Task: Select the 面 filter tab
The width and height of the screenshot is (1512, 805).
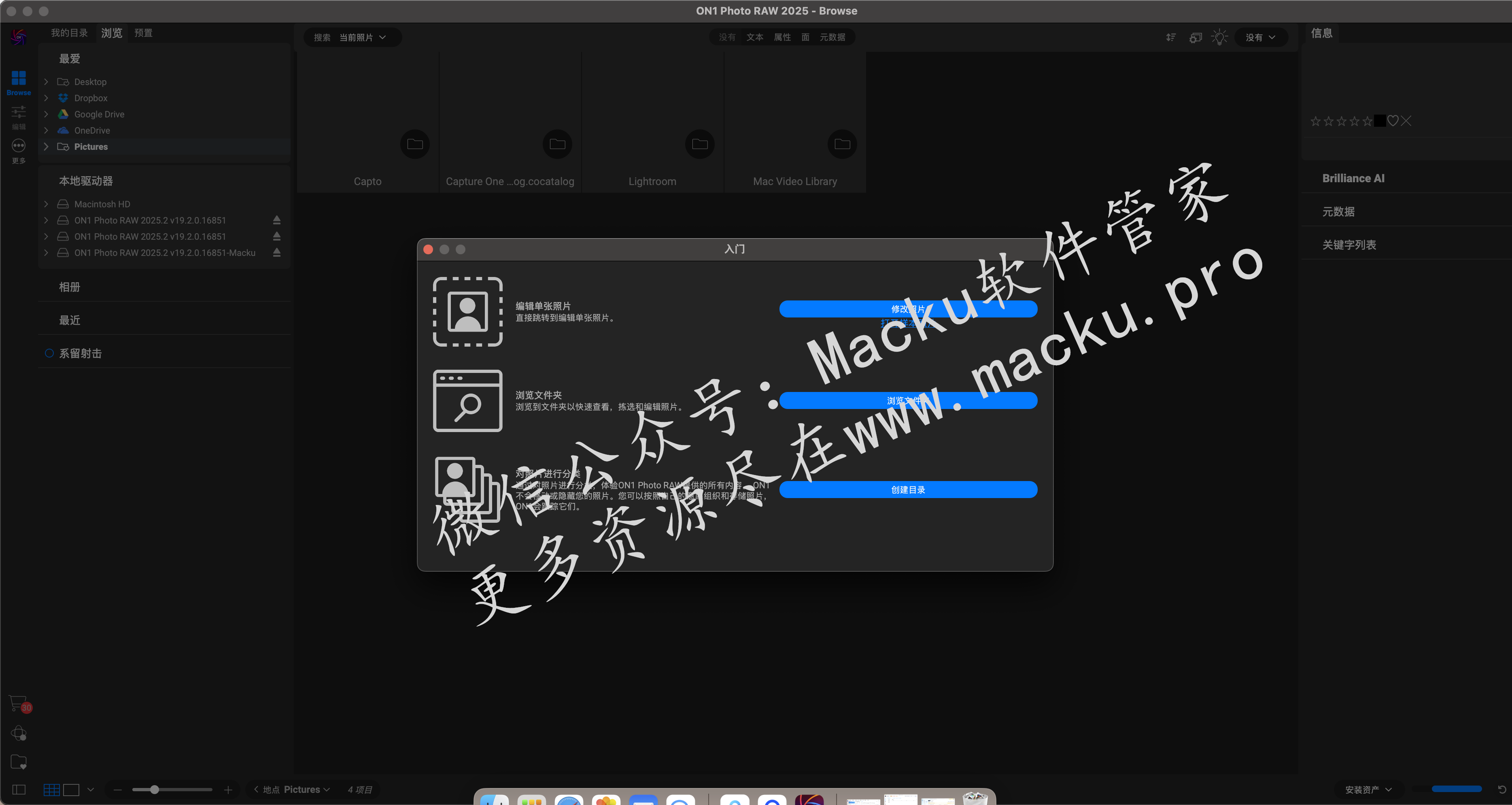Action: pyautogui.click(x=805, y=38)
